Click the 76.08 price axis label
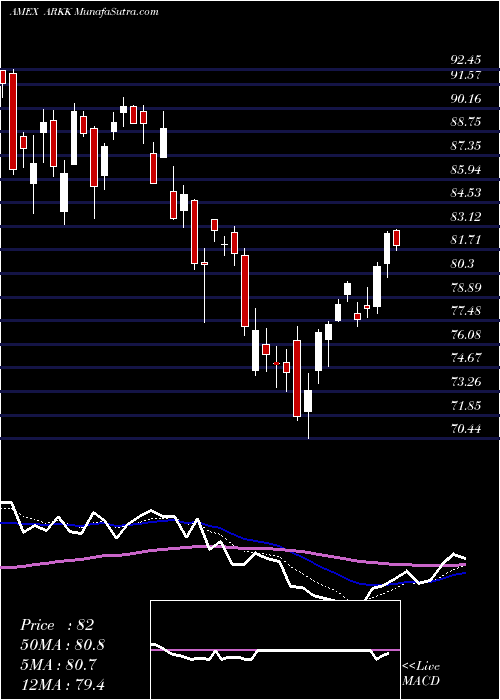 coord(466,335)
